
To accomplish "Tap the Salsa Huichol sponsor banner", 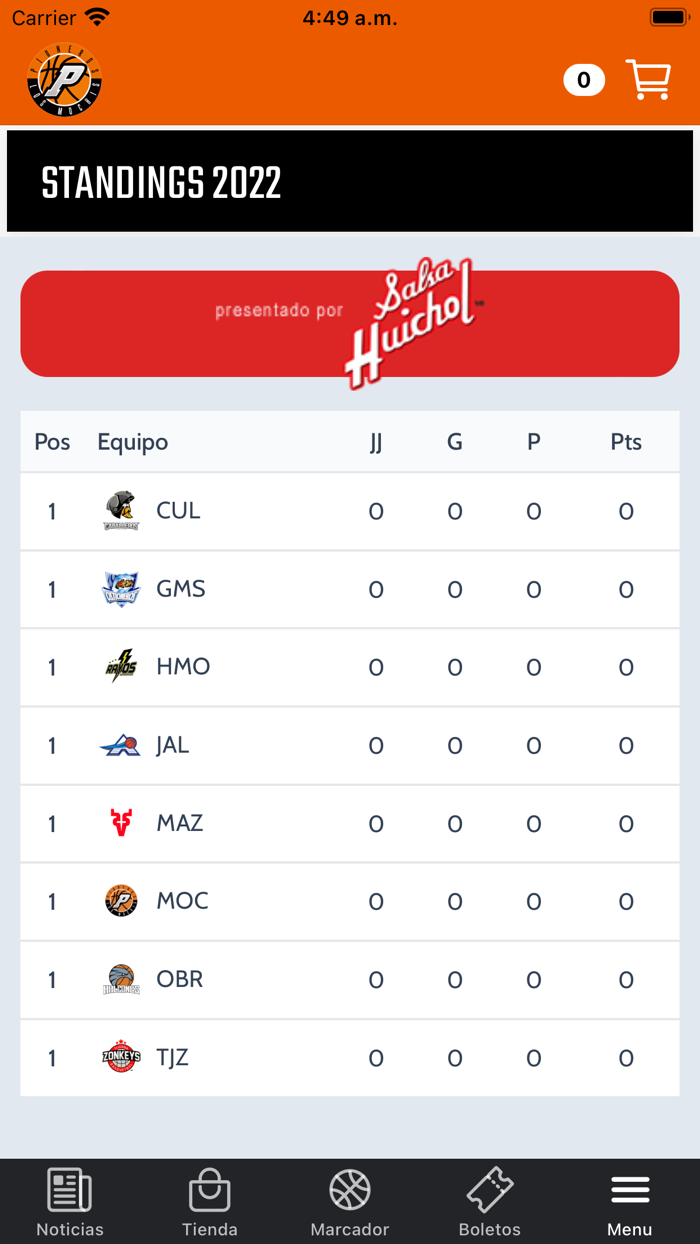I will [x=350, y=323].
